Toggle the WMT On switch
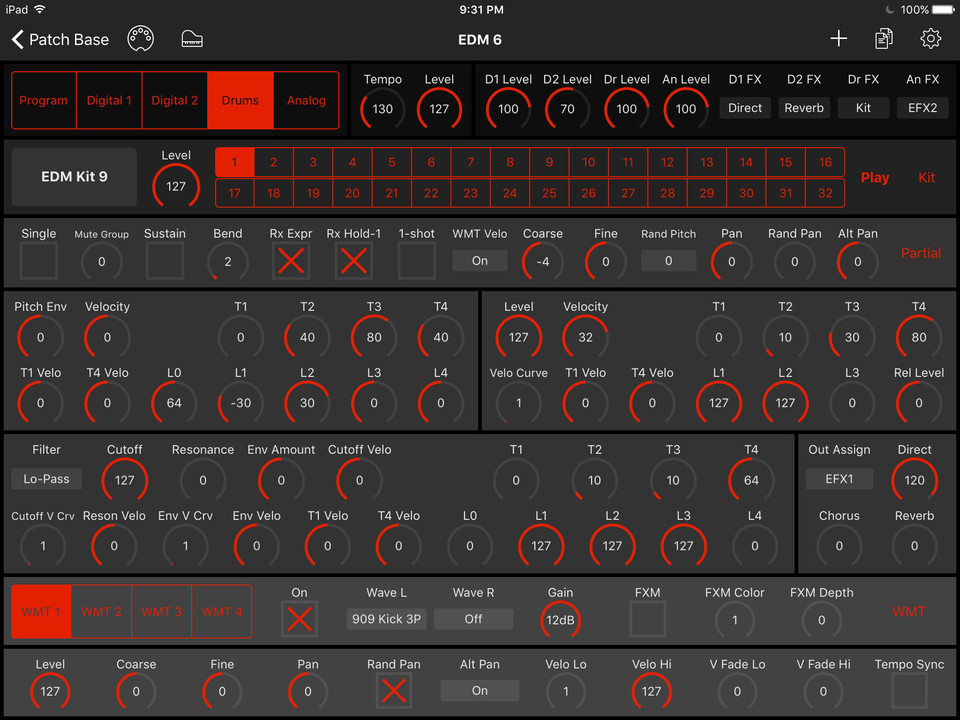This screenshot has height=720, width=960. pyautogui.click(x=299, y=619)
